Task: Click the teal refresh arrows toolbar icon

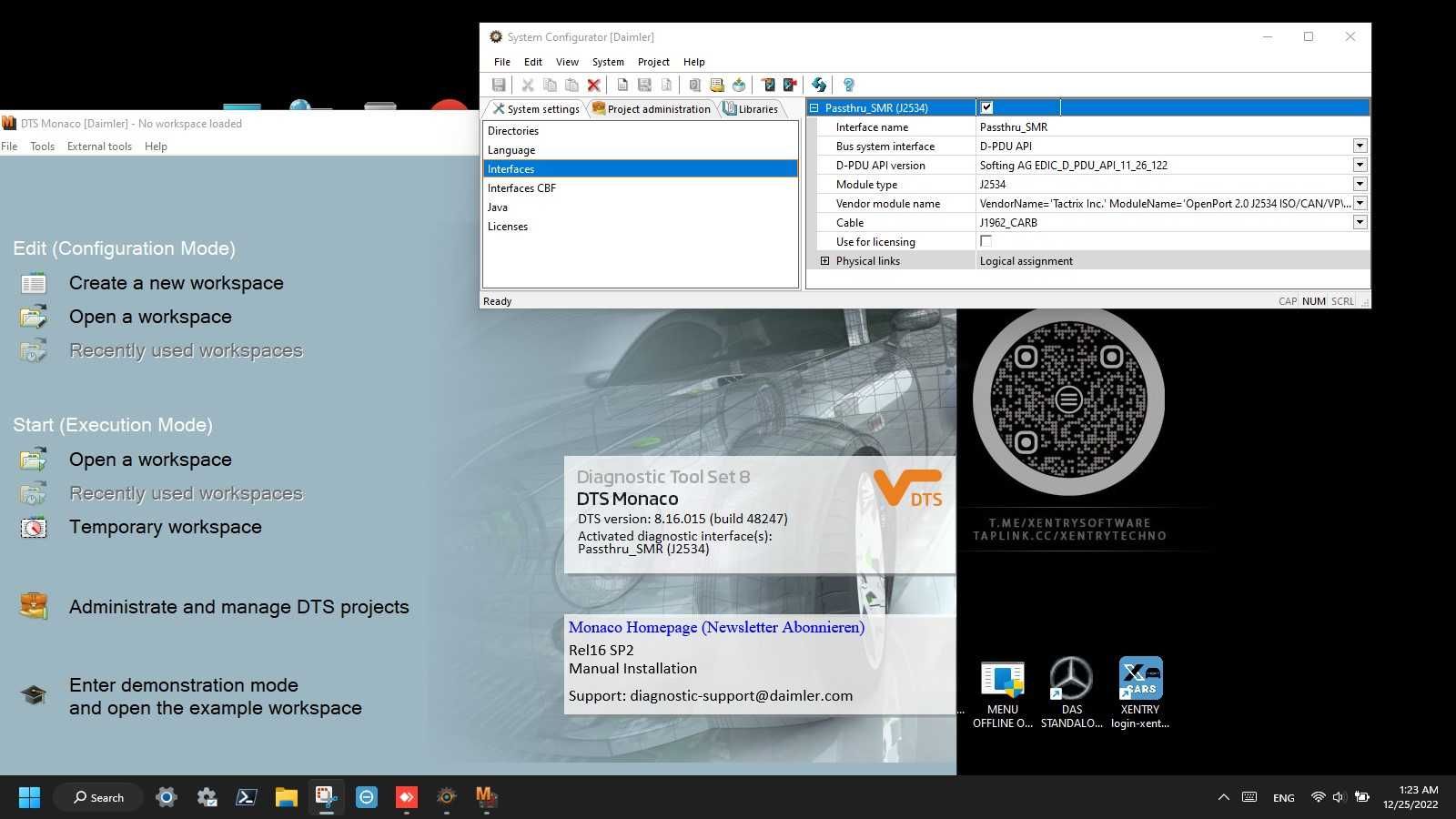Action: (x=819, y=85)
